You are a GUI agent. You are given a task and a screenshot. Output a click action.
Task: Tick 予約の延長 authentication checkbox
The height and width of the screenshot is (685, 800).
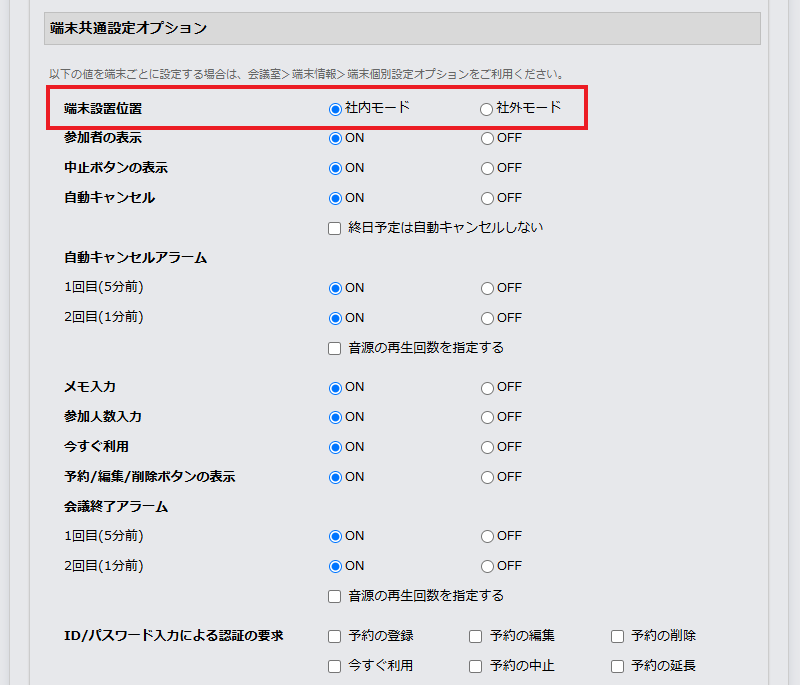(617, 666)
